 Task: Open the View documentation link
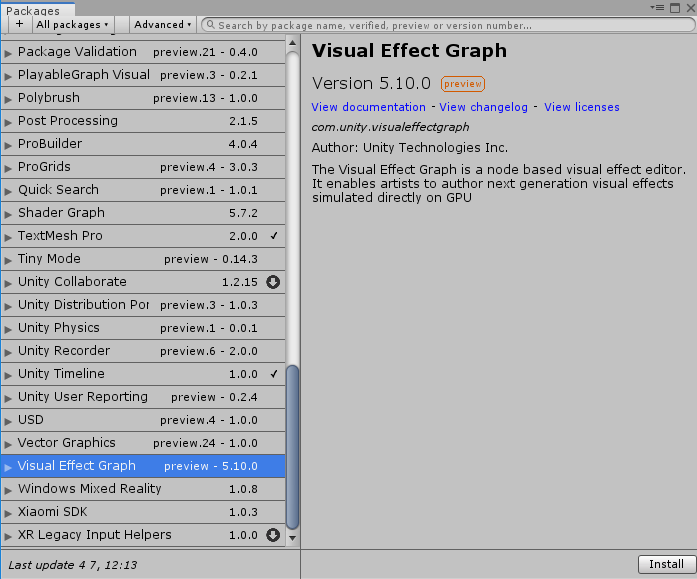pos(368,107)
